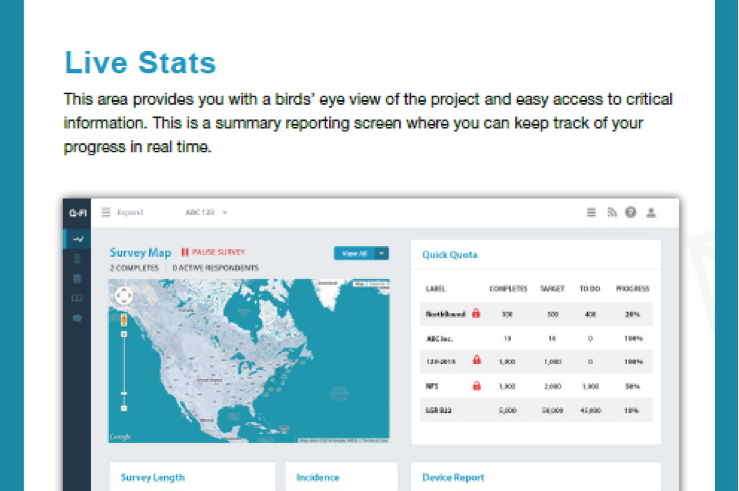Toggle the lock on the NorthBound quota
This screenshot has width=739, height=491.
[476, 313]
